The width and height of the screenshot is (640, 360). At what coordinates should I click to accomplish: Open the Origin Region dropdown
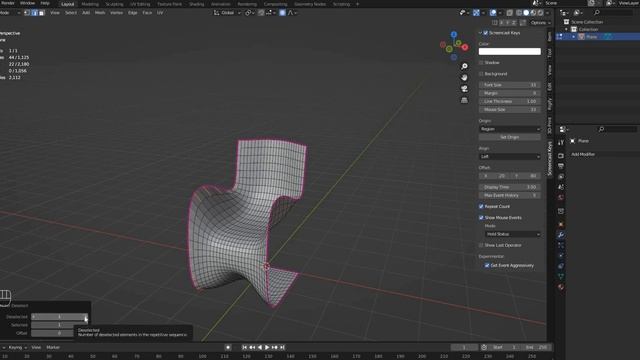pyautogui.click(x=510, y=129)
